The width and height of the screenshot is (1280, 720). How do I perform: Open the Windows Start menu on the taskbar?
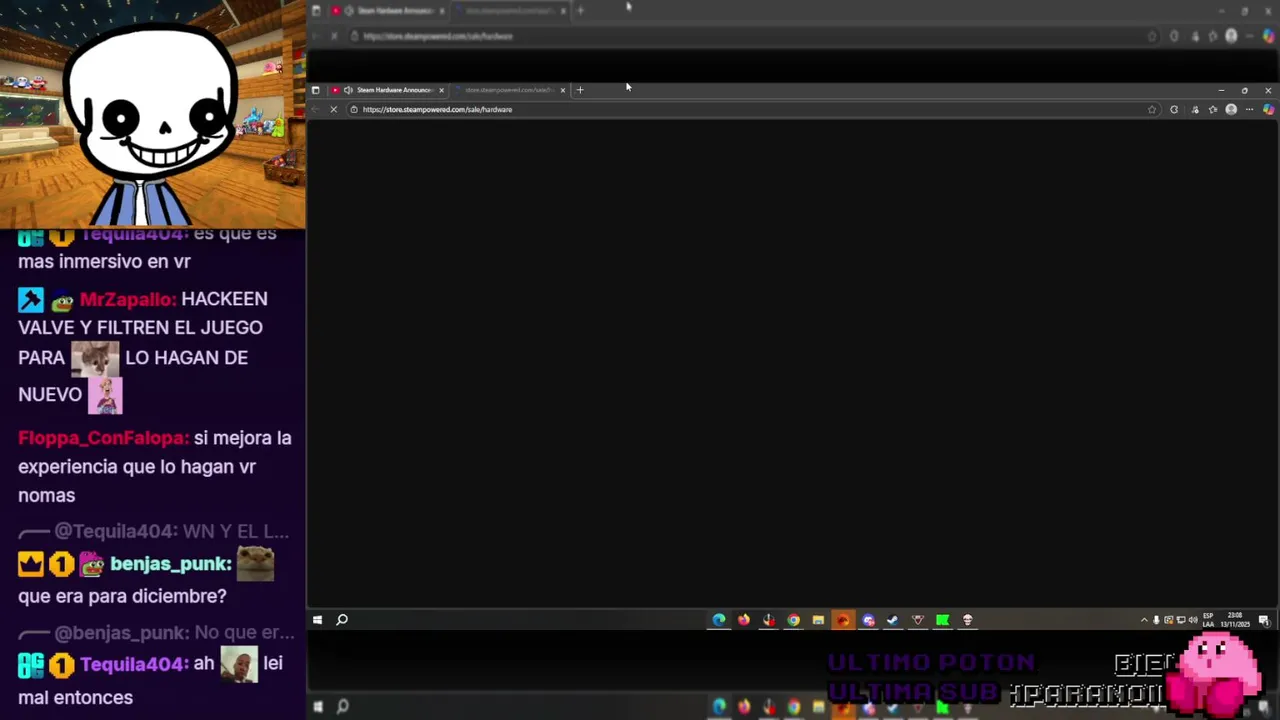click(317, 620)
